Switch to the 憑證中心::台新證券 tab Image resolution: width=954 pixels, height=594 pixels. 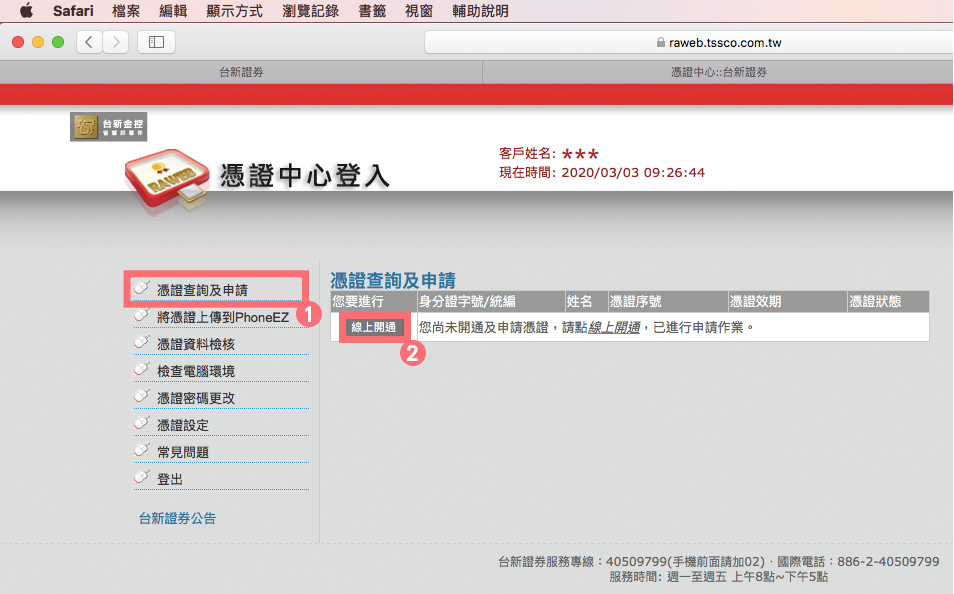(719, 72)
